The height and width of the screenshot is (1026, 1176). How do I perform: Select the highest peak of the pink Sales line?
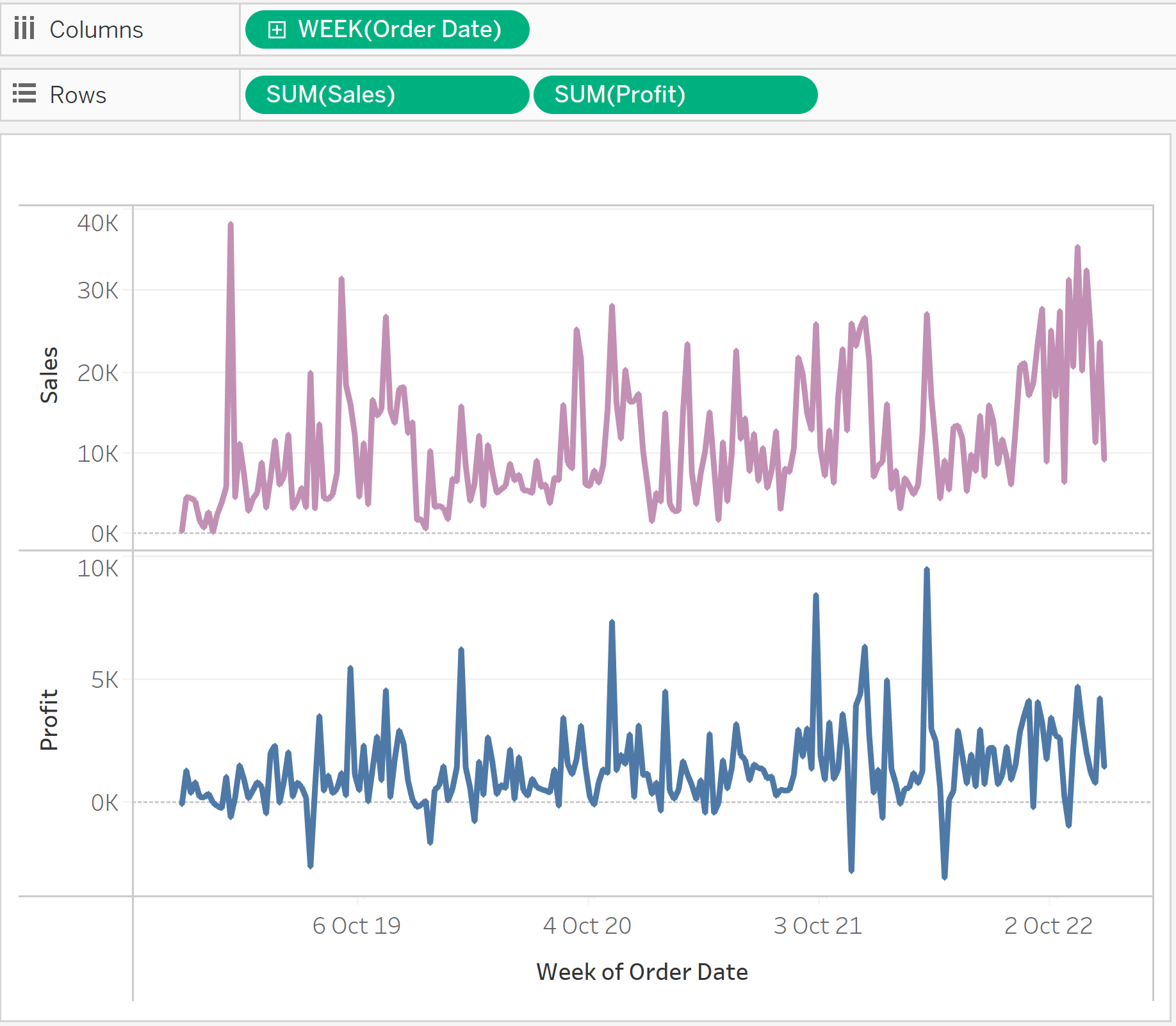coord(231,225)
